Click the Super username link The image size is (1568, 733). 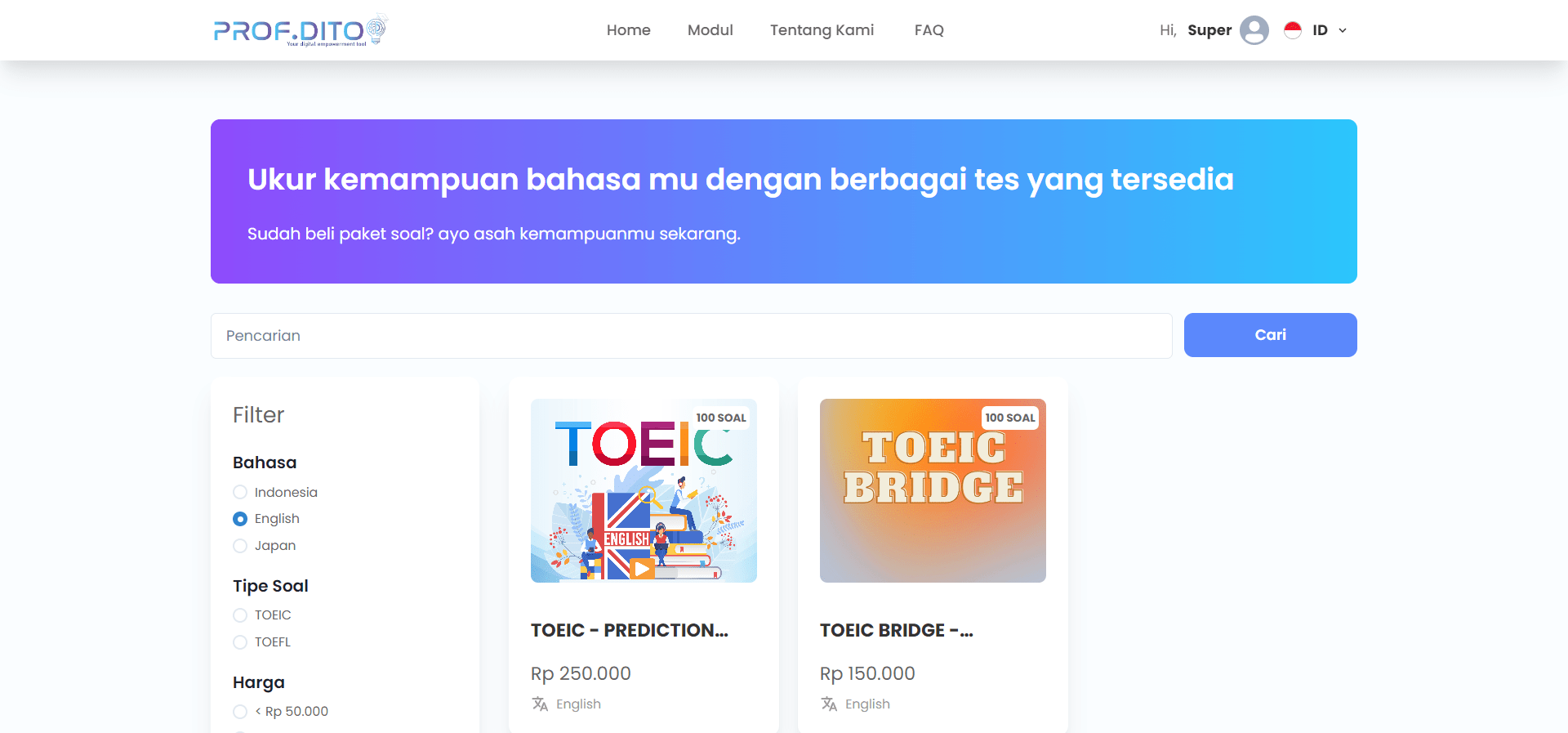click(1209, 30)
